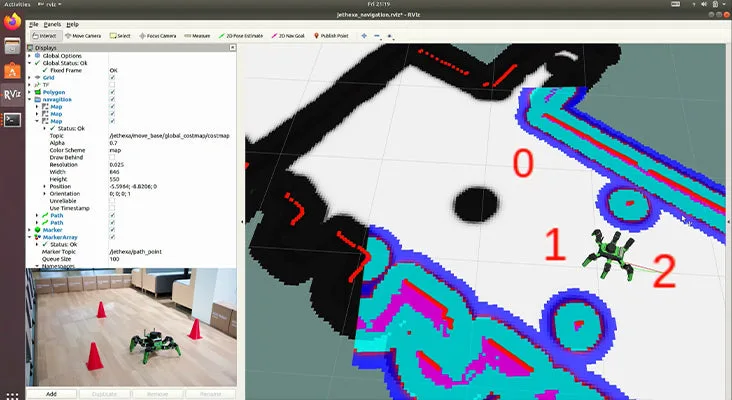732x400 pixels.
Task: Click the MarkerArray shapes icon
Action: [x=38, y=237]
